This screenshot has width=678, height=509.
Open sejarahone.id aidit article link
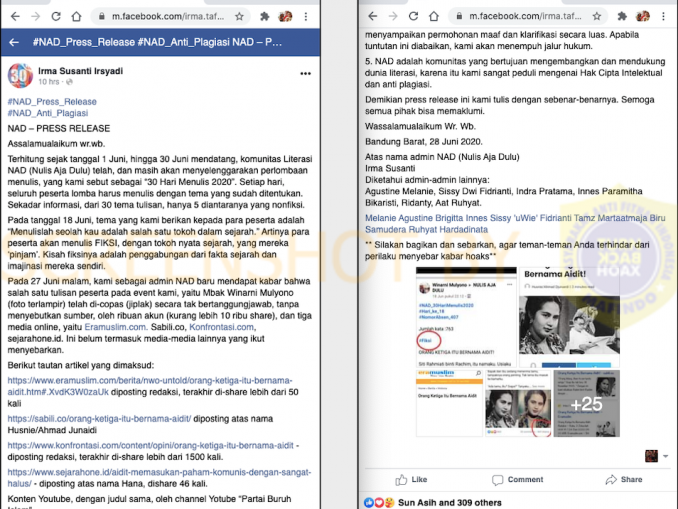(159, 477)
